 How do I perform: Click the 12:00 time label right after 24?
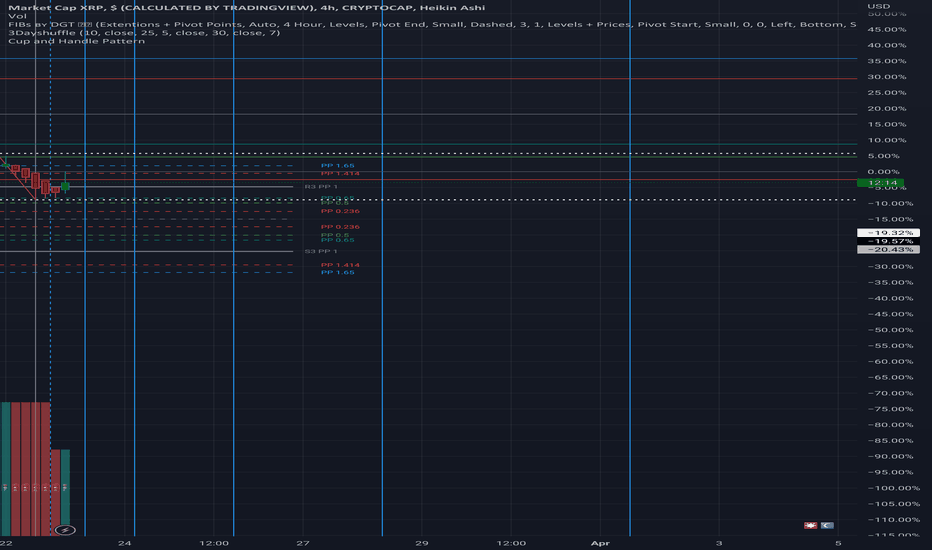214,543
